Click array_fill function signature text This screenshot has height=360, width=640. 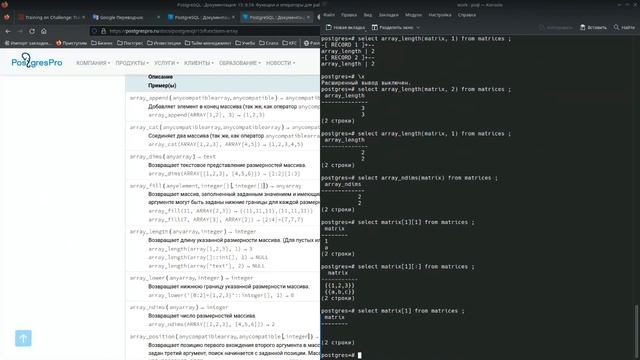point(216,186)
